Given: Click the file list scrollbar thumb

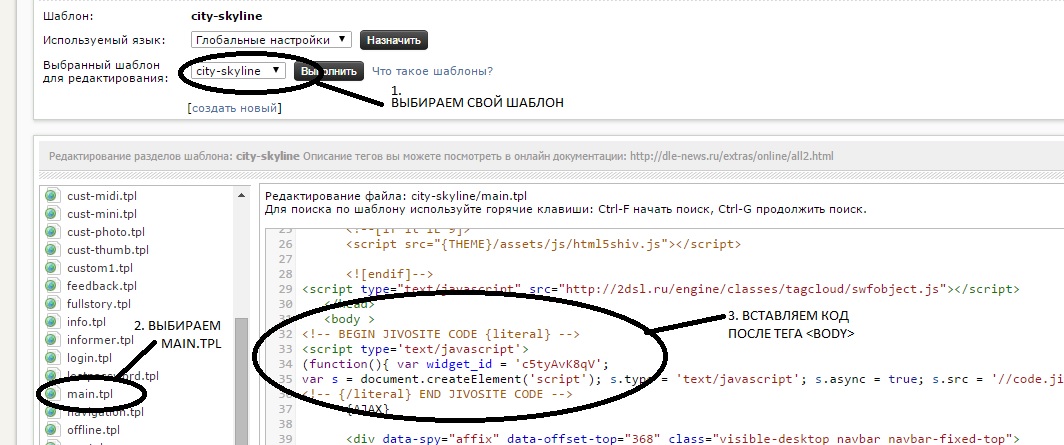Looking at the screenshot, I should [242, 381].
